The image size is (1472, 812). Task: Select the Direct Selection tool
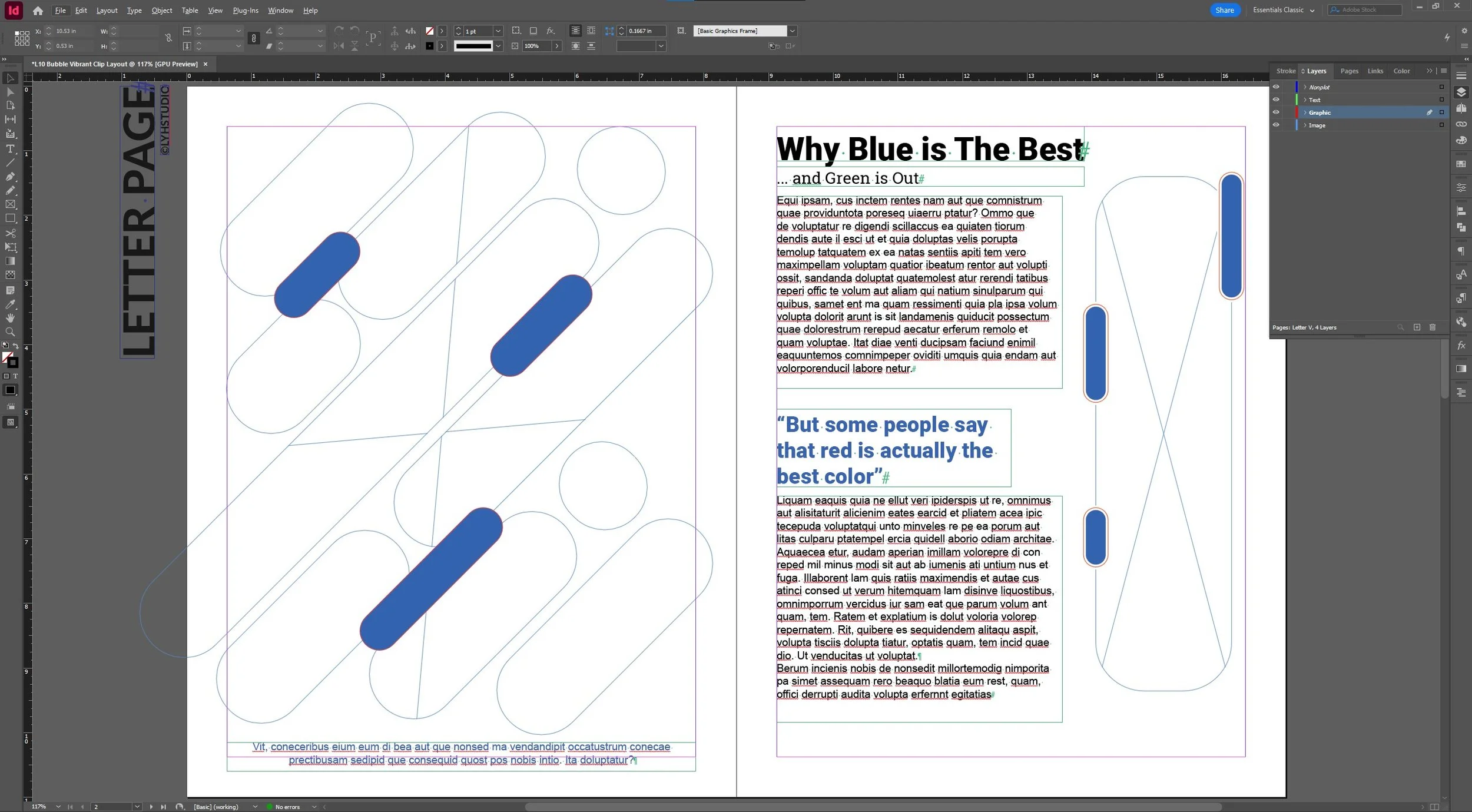[10, 92]
